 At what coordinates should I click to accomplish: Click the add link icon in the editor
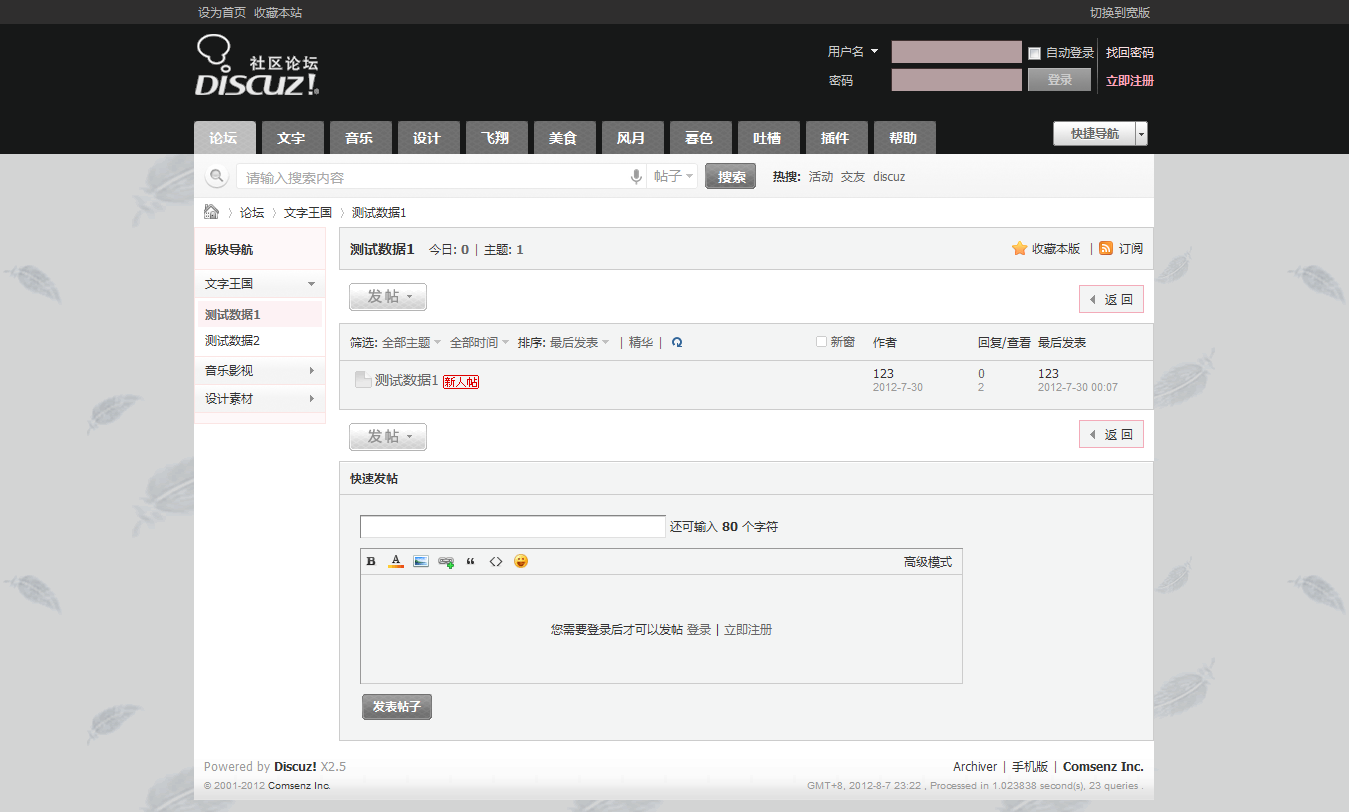pyautogui.click(x=446, y=562)
